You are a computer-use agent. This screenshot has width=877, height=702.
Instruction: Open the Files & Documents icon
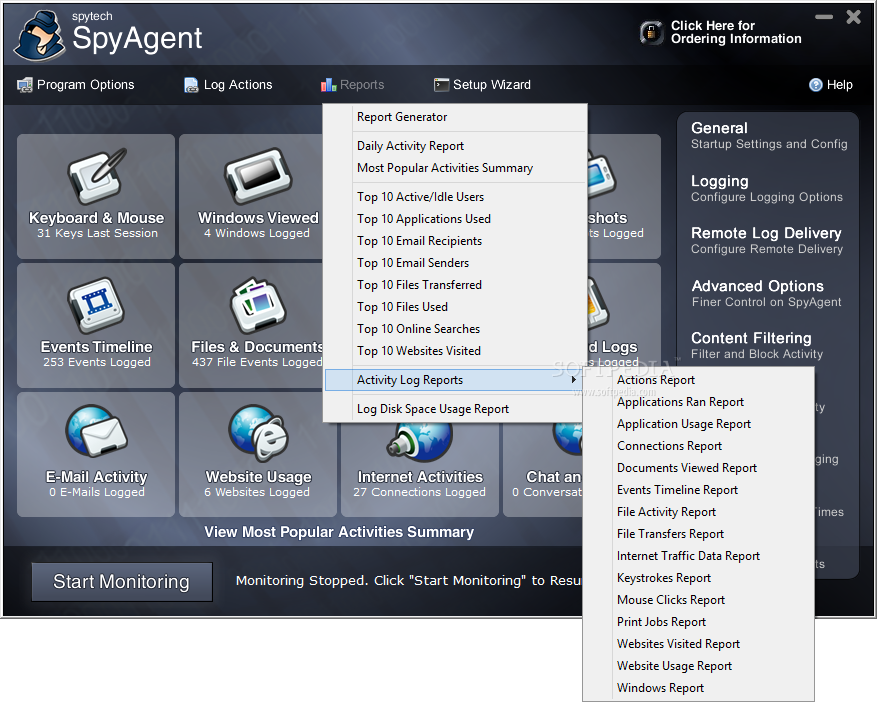(258, 305)
